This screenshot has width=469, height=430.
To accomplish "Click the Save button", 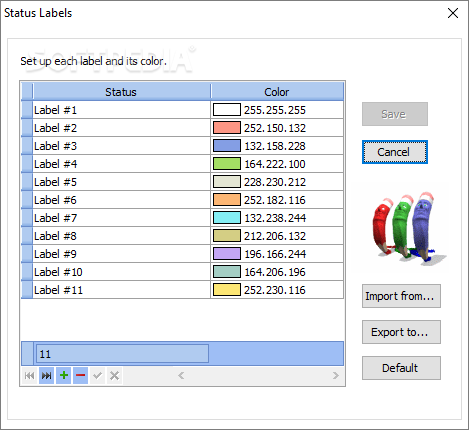I will [x=395, y=114].
